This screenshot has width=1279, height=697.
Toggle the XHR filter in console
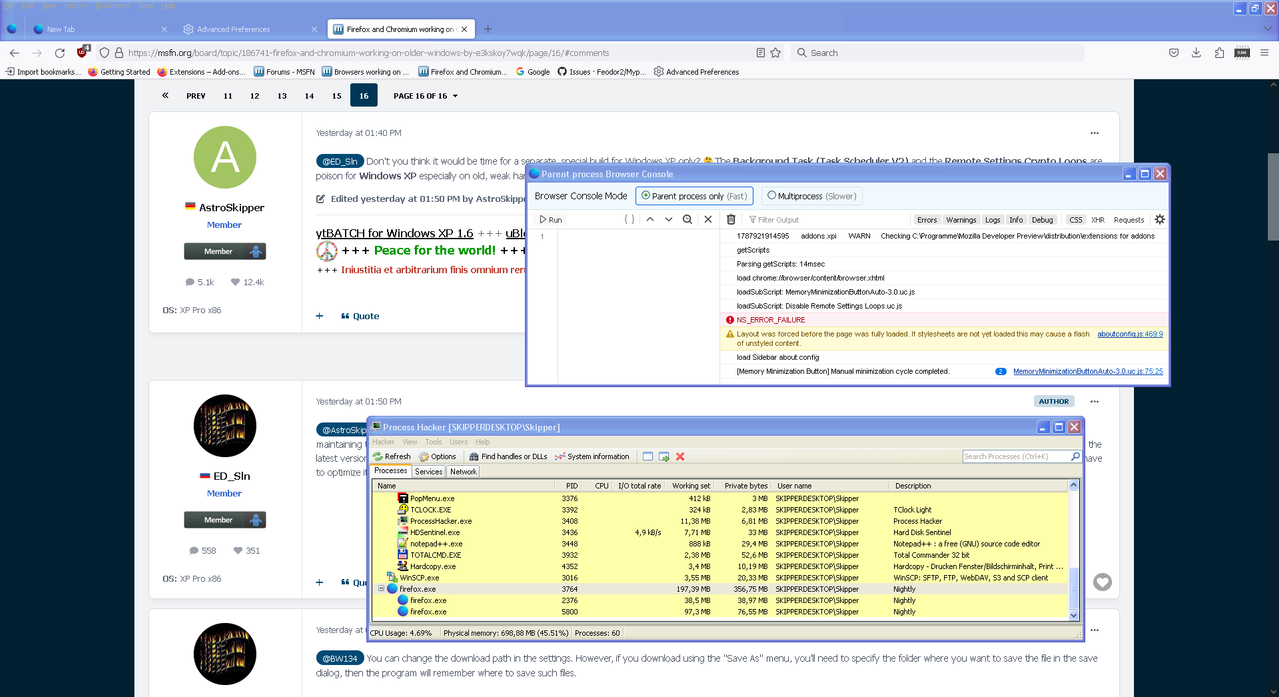[1098, 219]
